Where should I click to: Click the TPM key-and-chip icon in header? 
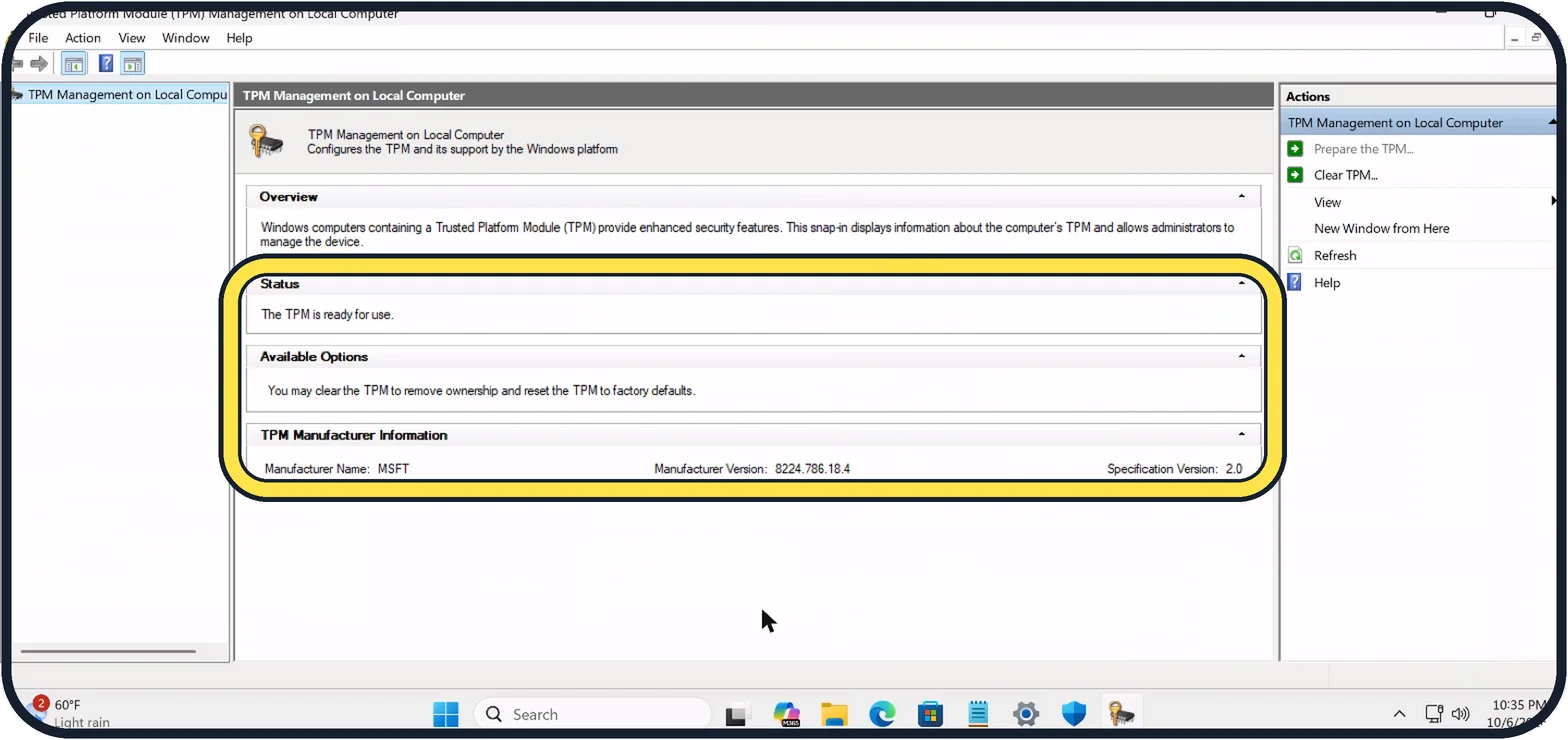tap(267, 141)
